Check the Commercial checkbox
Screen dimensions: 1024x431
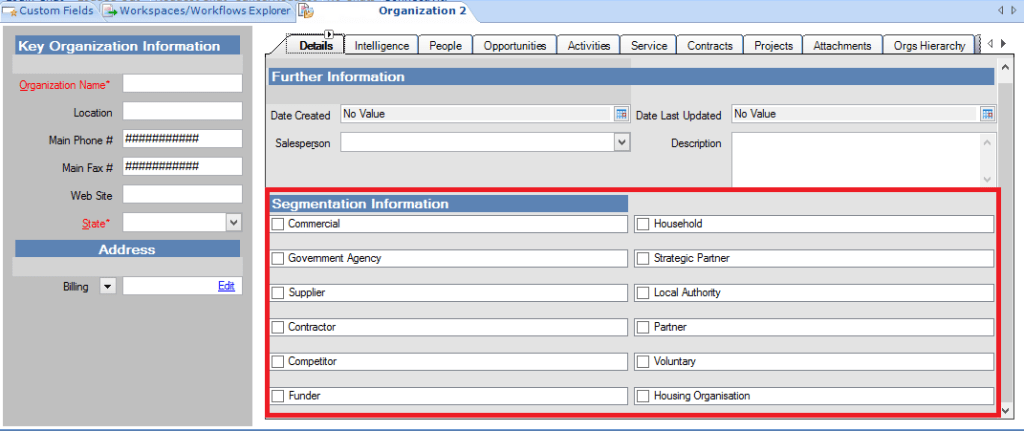click(278, 224)
